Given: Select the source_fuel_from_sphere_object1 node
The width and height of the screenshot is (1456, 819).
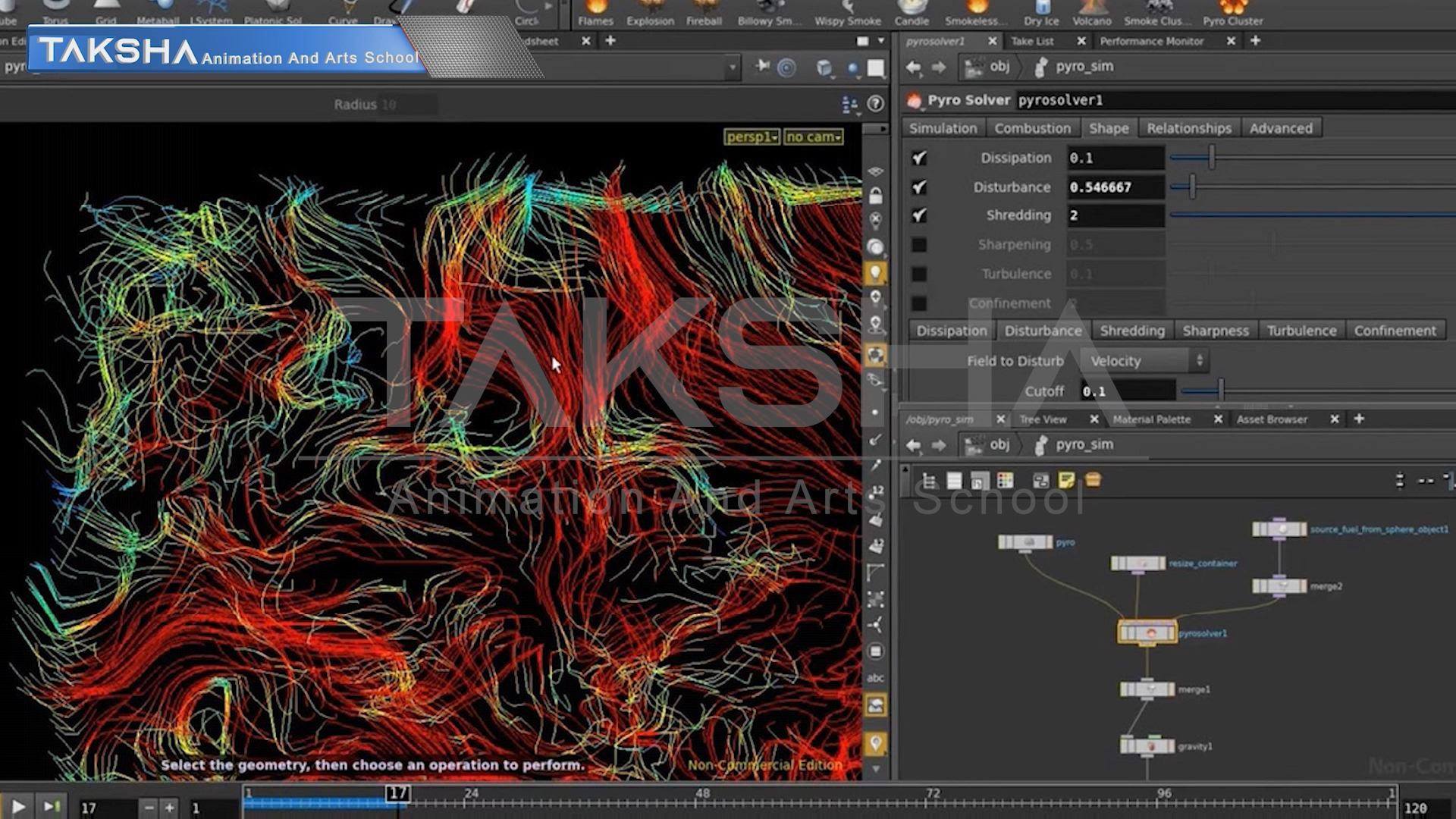Looking at the screenshot, I should pos(1279,529).
